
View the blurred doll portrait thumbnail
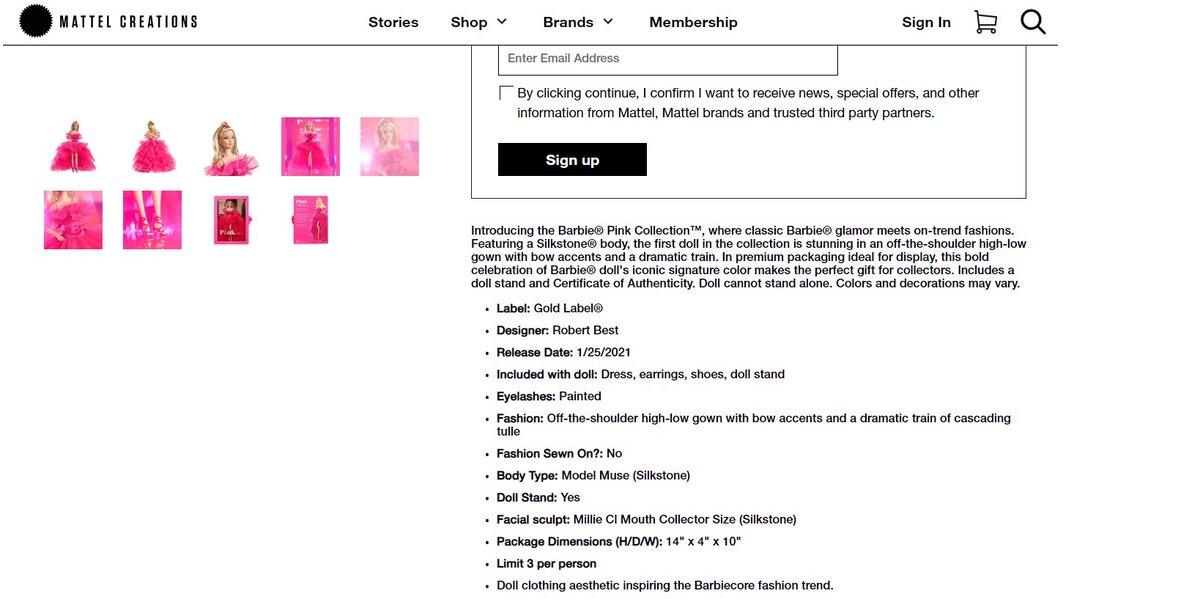[x=389, y=145]
